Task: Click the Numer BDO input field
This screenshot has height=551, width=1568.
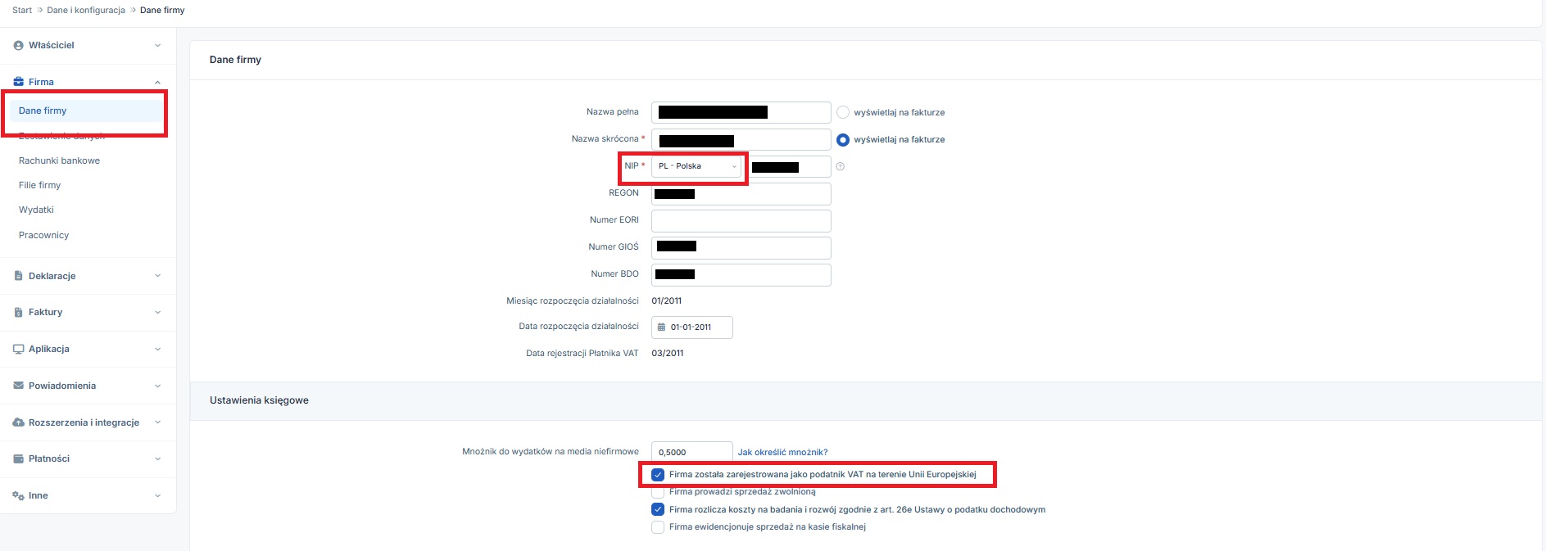Action: point(741,275)
